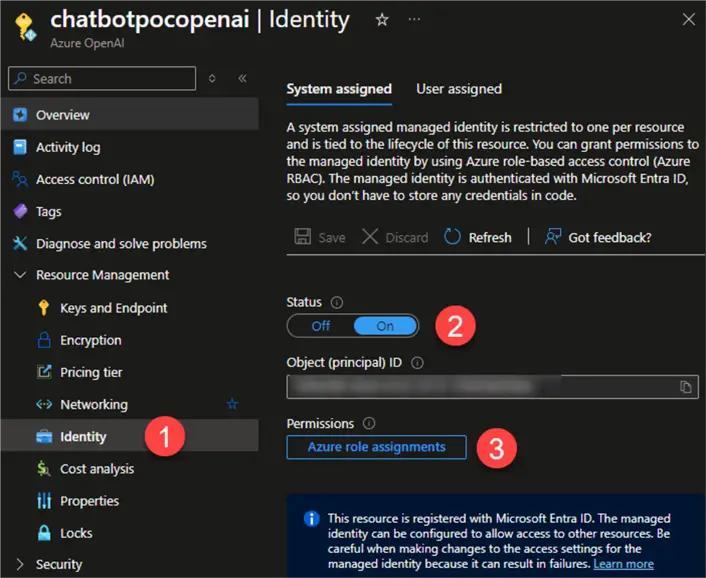706x578 pixels.
Task: Copy the Object principal ID
Action: (x=686, y=387)
